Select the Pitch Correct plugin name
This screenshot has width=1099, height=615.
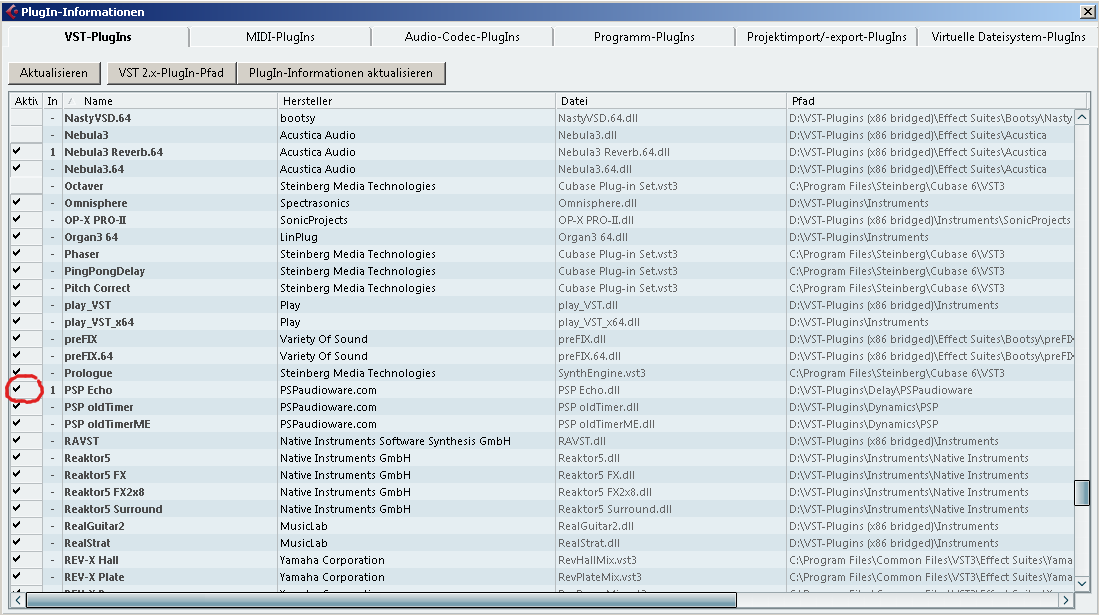pyautogui.click(x=97, y=288)
